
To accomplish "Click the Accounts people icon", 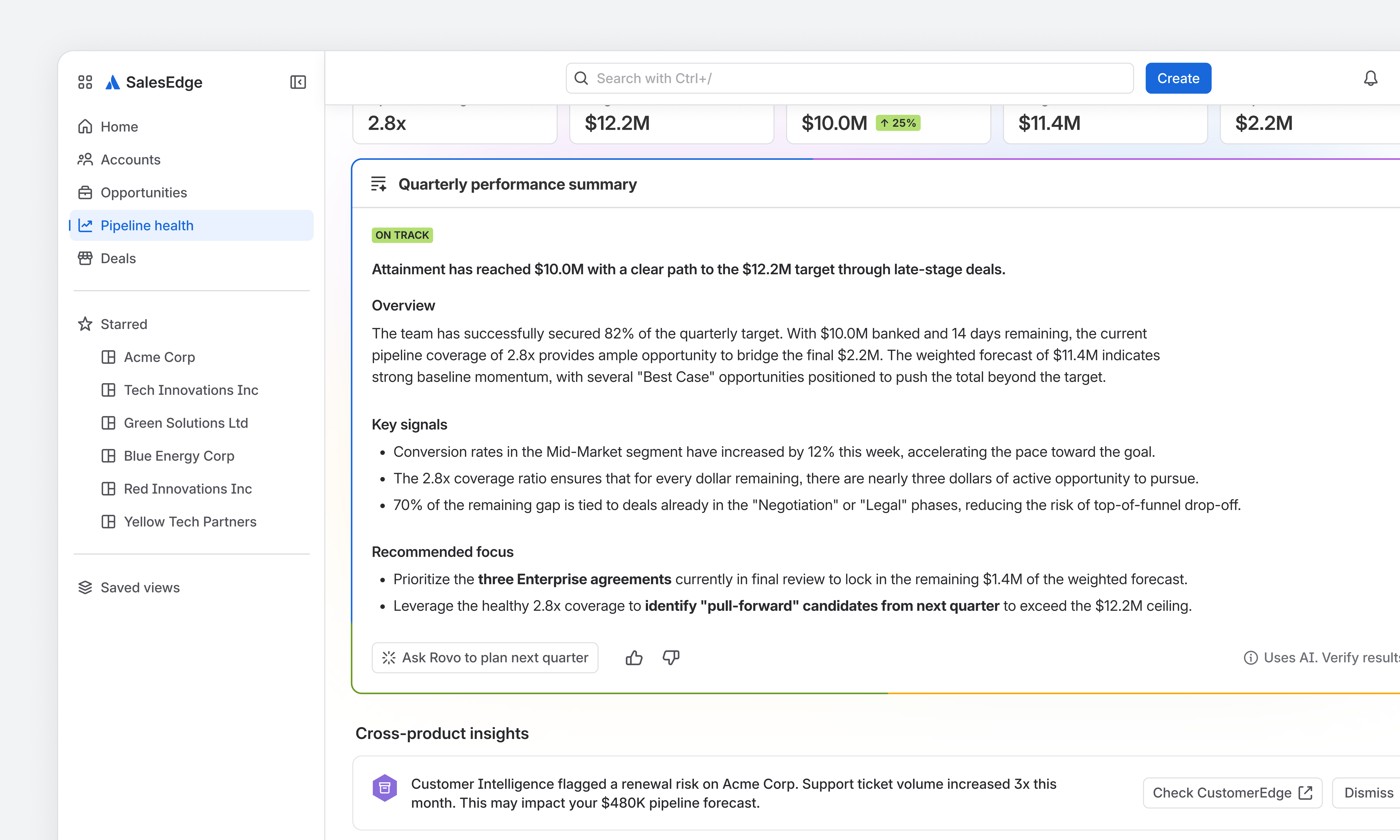I will [85, 159].
